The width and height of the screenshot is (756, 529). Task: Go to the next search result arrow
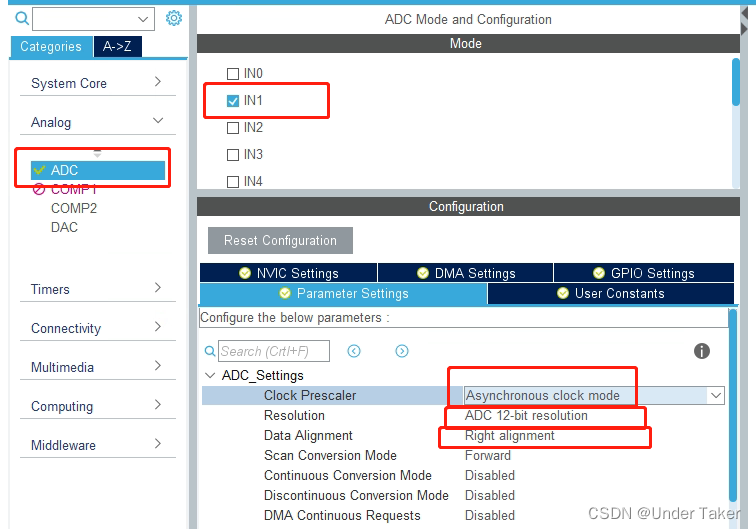402,351
